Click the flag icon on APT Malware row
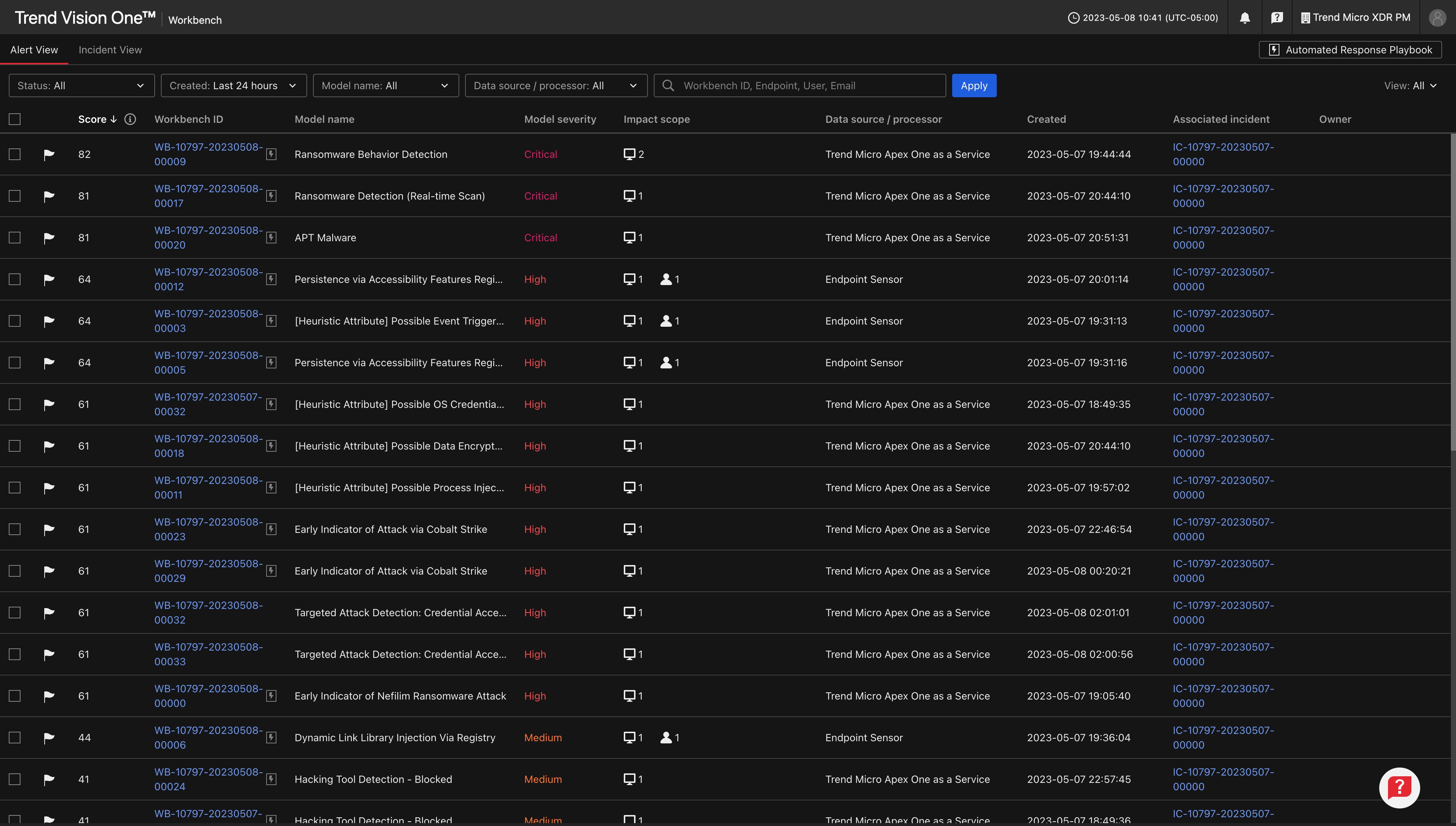Viewport: 1456px width, 826px height. tap(49, 238)
